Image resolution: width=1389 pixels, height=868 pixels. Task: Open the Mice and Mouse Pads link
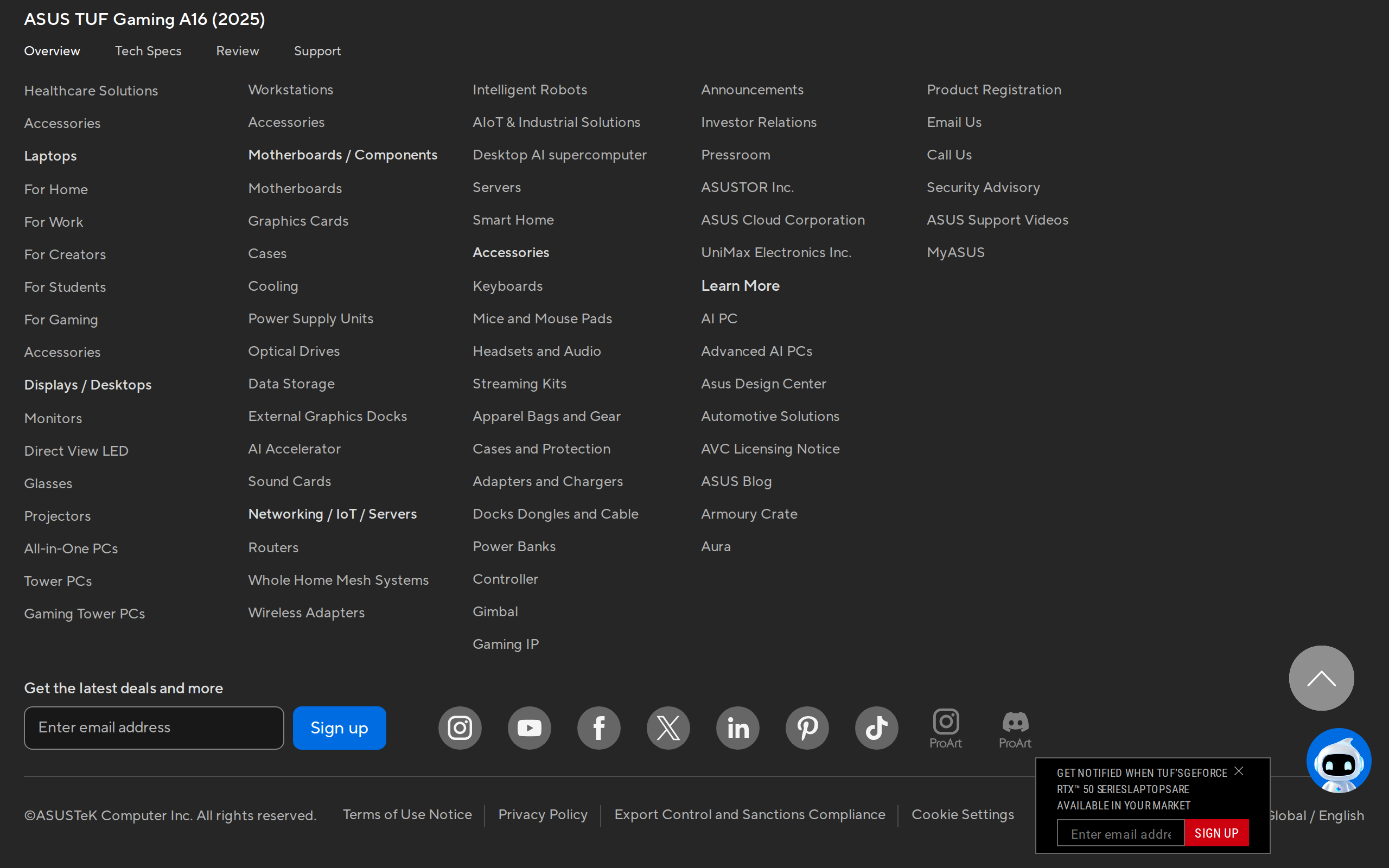[542, 318]
